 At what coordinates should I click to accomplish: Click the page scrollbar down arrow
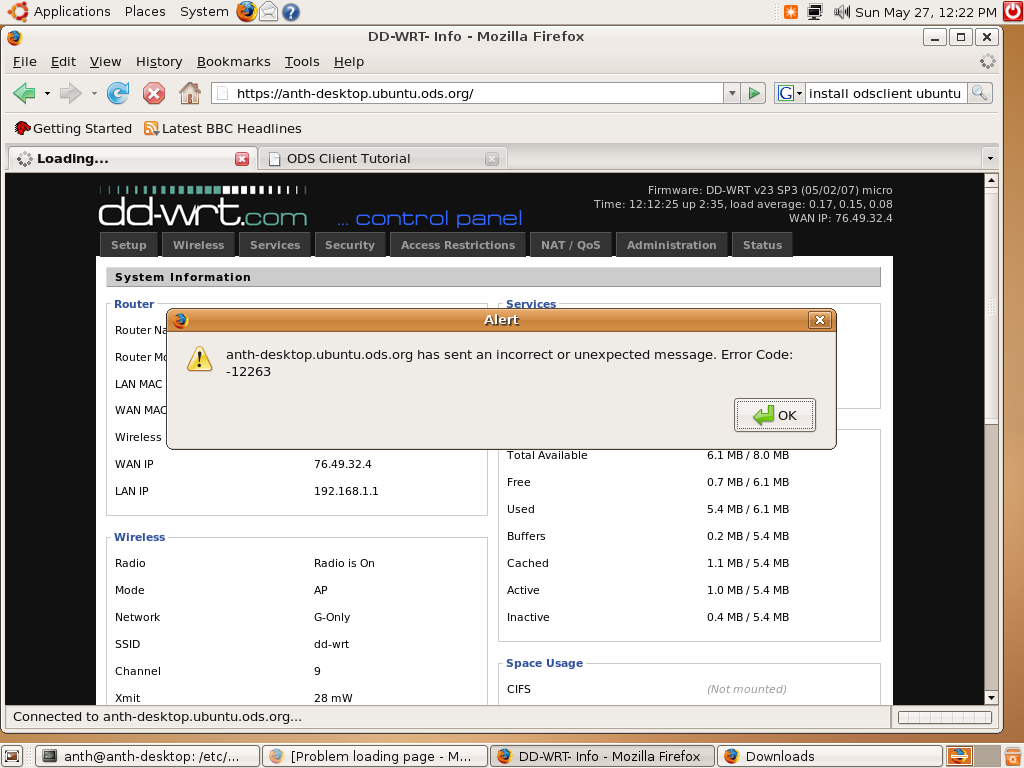991,697
